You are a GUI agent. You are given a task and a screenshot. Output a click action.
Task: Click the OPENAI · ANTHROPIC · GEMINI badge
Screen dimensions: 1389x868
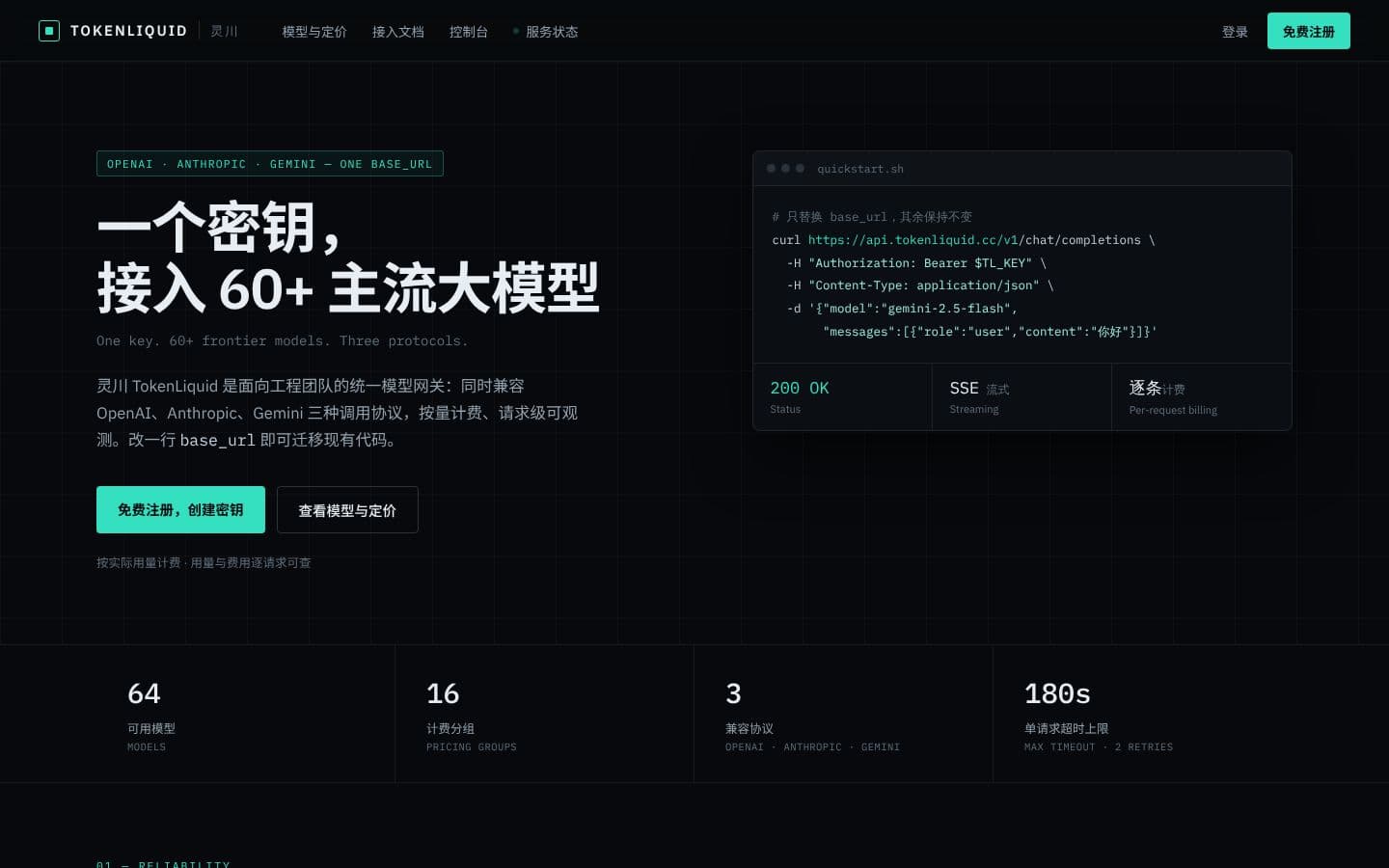click(270, 164)
